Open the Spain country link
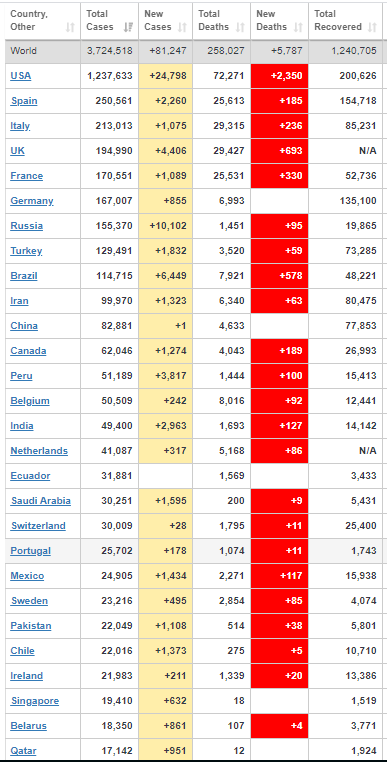 [24, 101]
